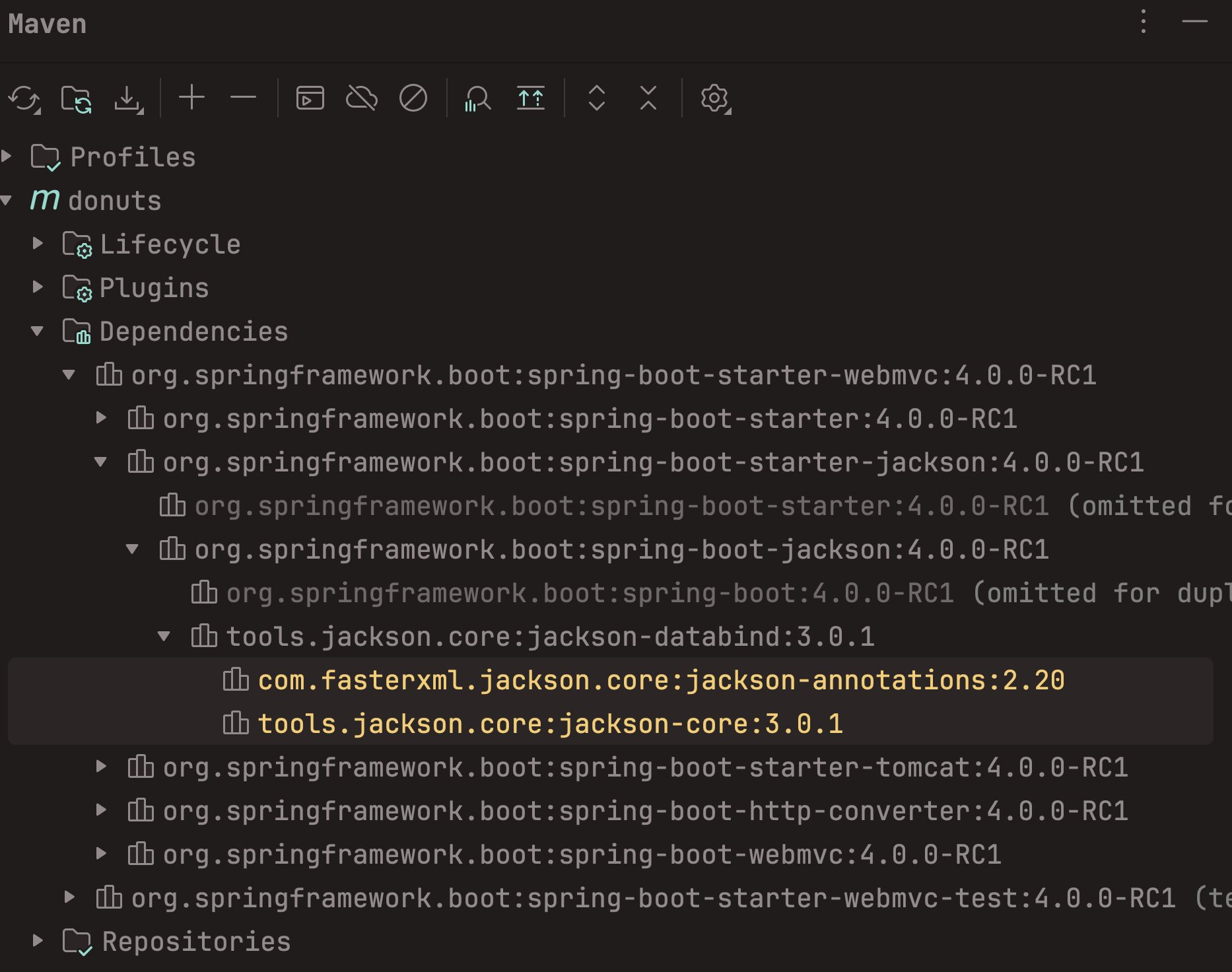Collapse the jackson-databind:3.0.1 dependency

pyautogui.click(x=164, y=637)
